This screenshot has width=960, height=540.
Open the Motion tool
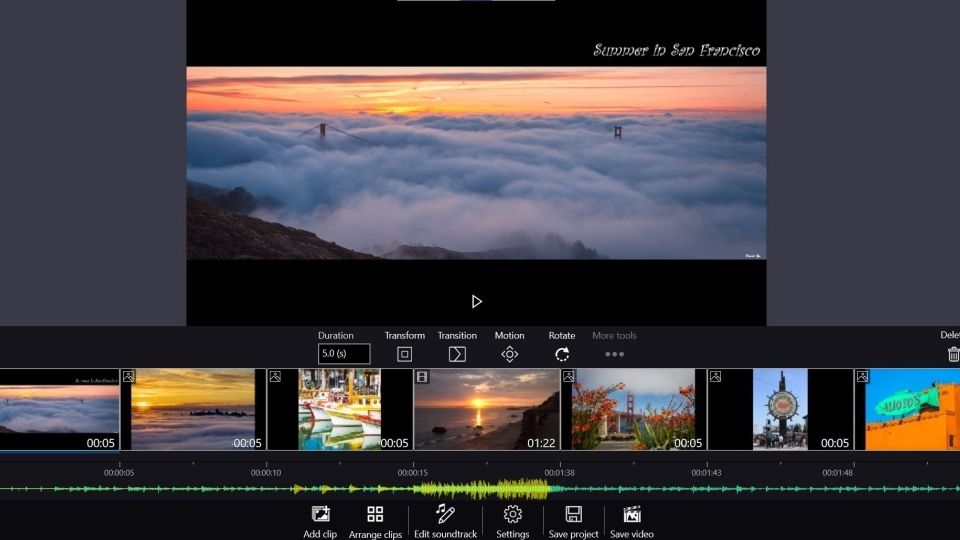509,354
